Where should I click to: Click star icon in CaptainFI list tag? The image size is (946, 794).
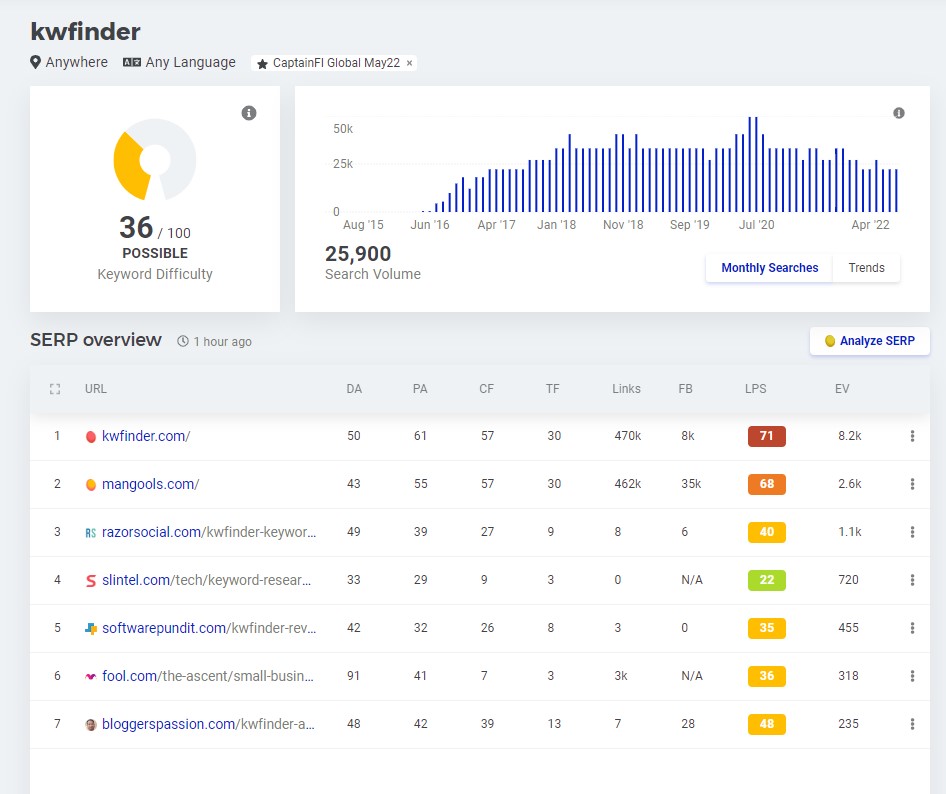262,63
